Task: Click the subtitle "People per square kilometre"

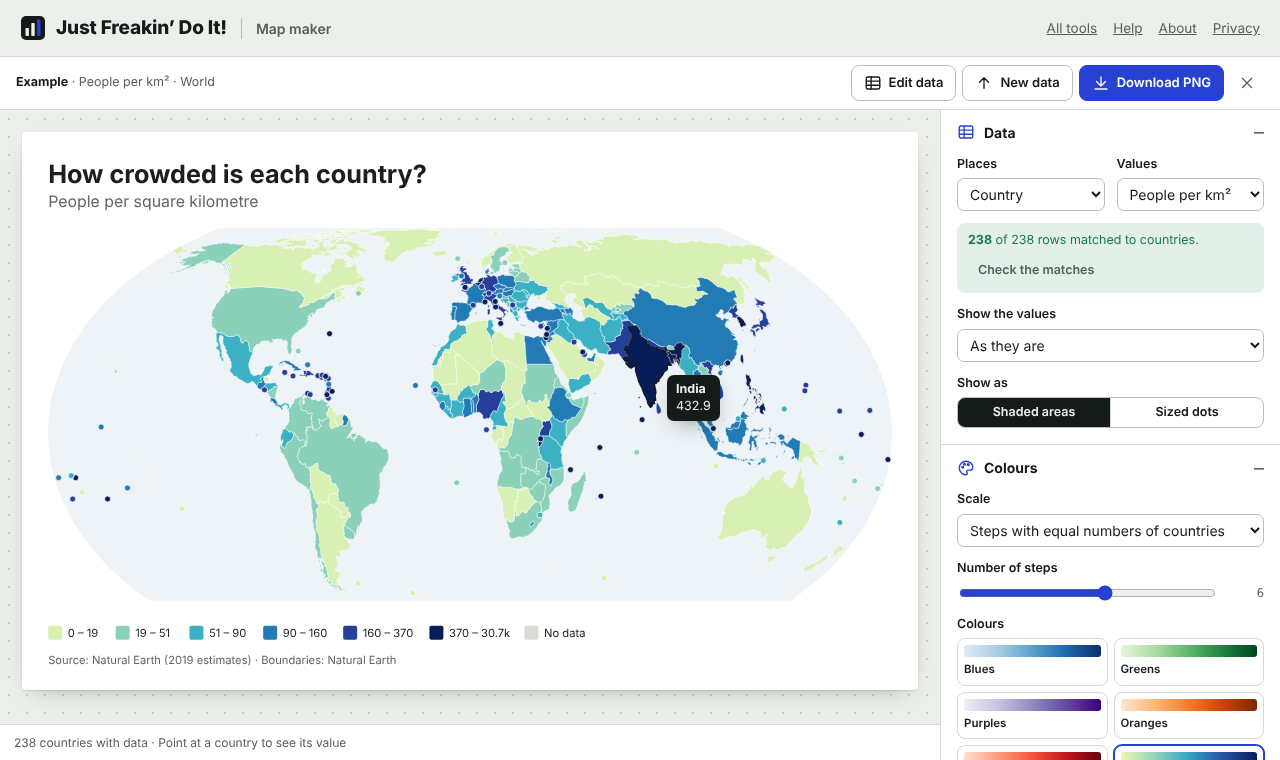Action: (x=153, y=202)
